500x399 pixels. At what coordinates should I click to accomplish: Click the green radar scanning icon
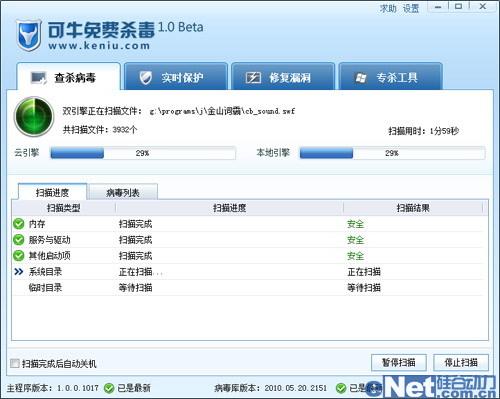tap(34, 116)
